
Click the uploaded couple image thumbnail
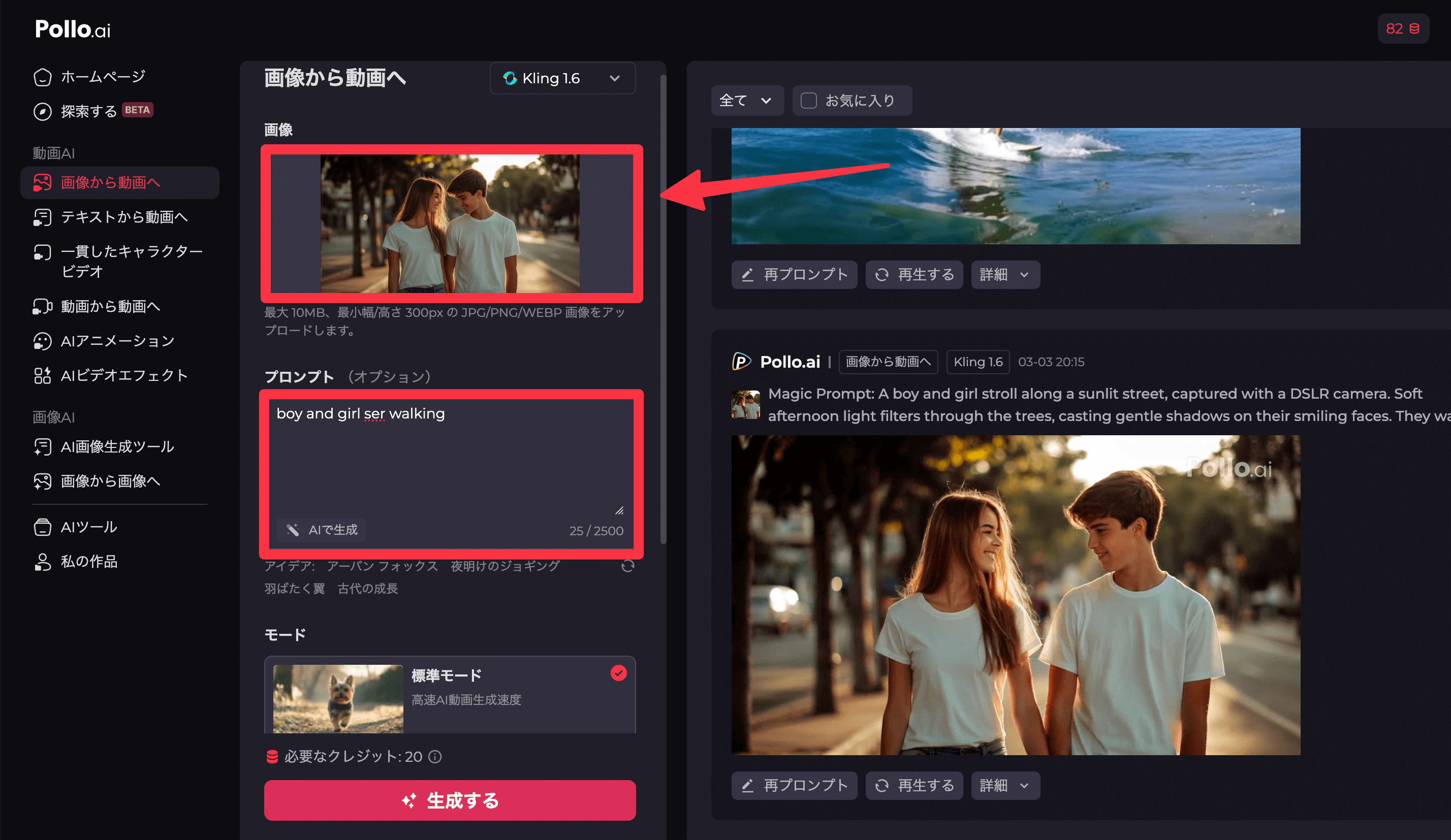pos(450,223)
